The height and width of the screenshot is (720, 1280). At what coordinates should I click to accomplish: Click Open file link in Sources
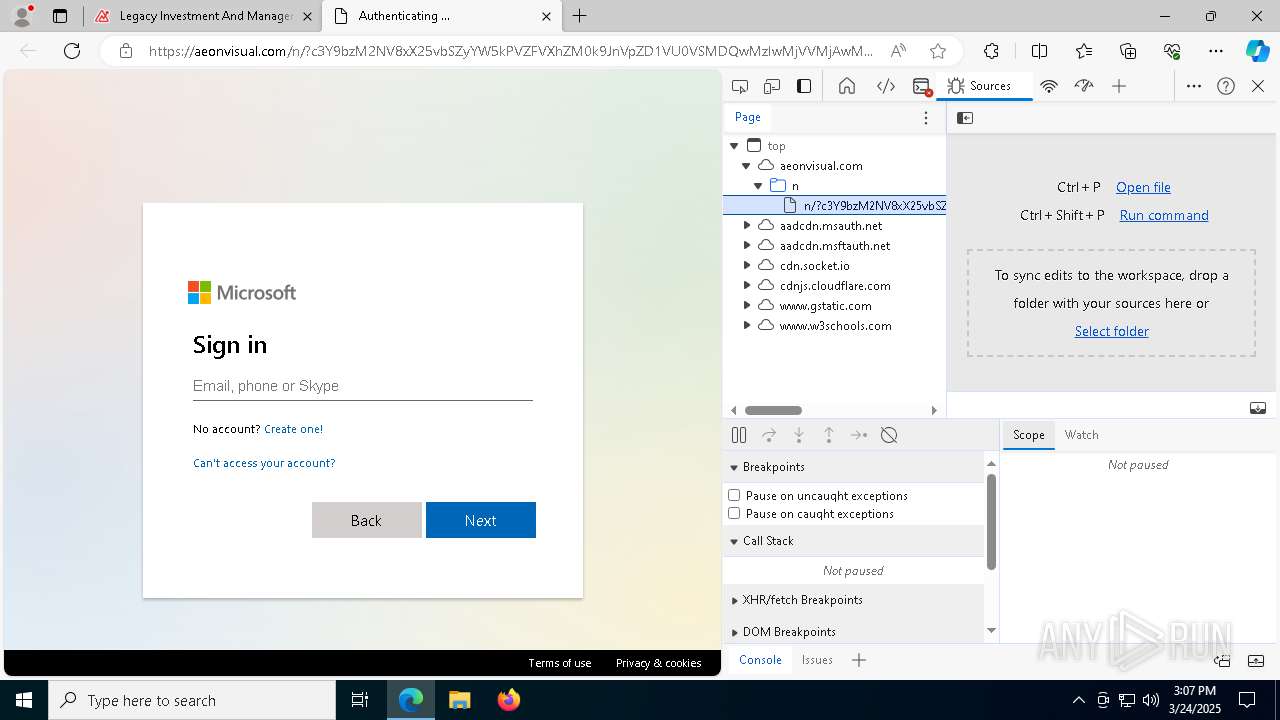(x=1143, y=187)
